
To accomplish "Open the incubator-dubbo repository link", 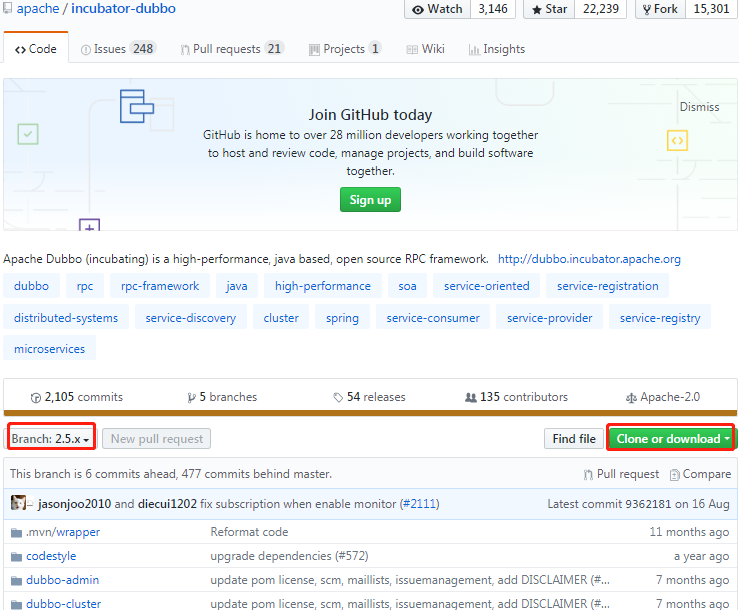I will click(123, 8).
